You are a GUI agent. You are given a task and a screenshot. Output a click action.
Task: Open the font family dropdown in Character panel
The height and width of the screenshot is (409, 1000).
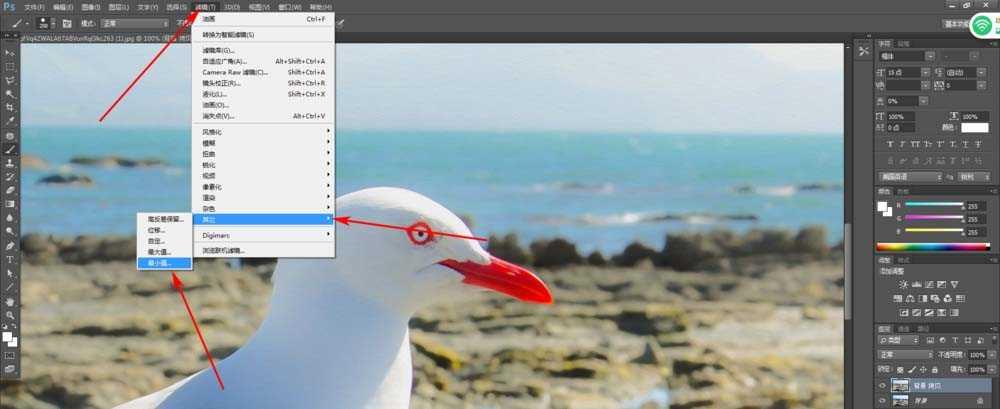coord(903,56)
